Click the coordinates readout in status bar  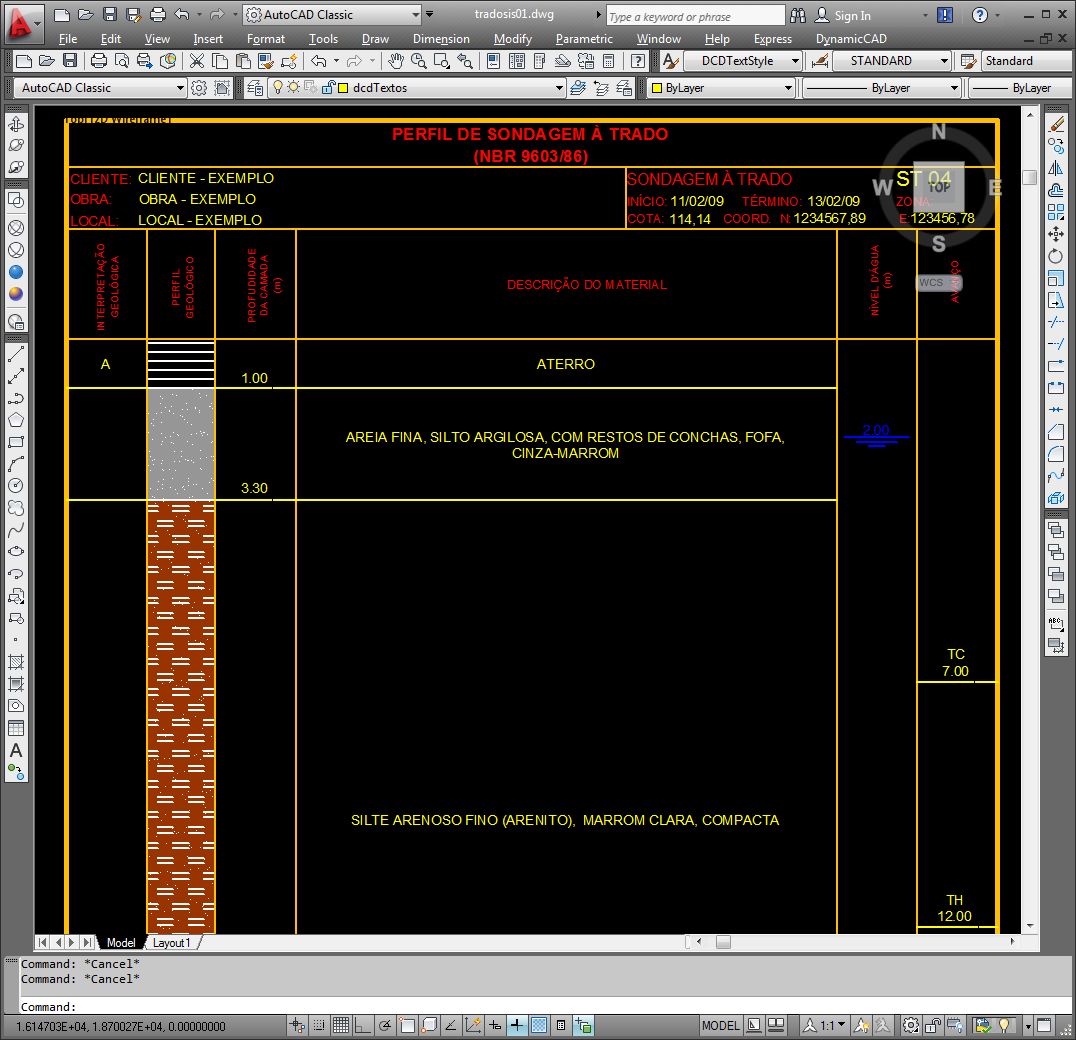click(121, 1026)
